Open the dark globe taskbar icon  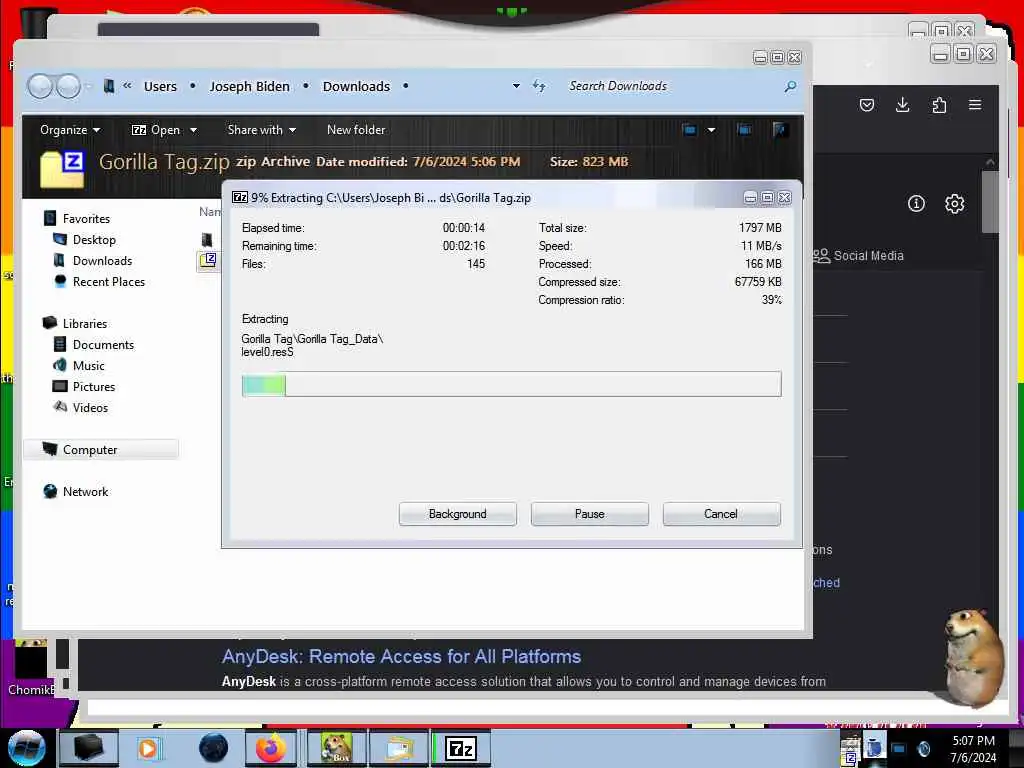213,748
